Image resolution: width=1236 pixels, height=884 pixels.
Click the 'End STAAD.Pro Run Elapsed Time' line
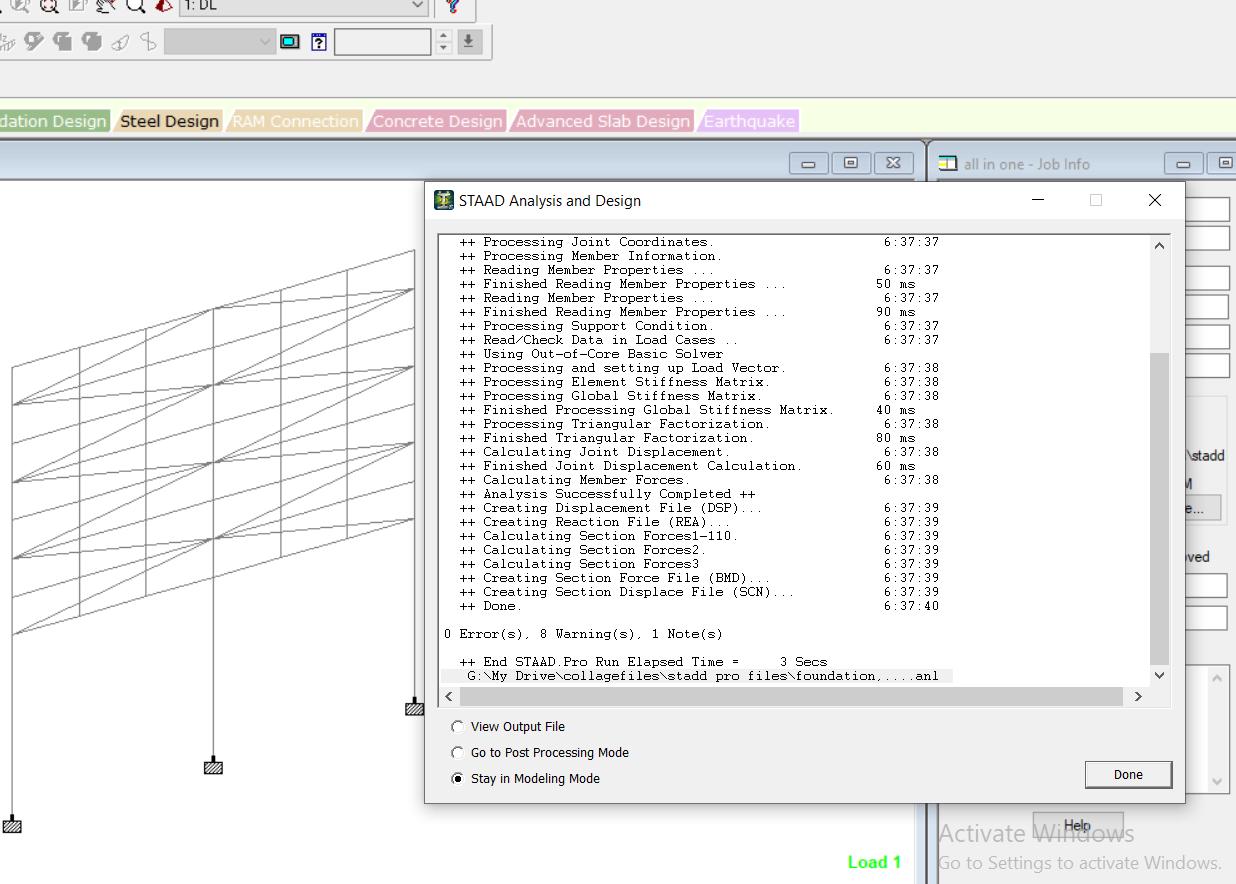pos(643,662)
